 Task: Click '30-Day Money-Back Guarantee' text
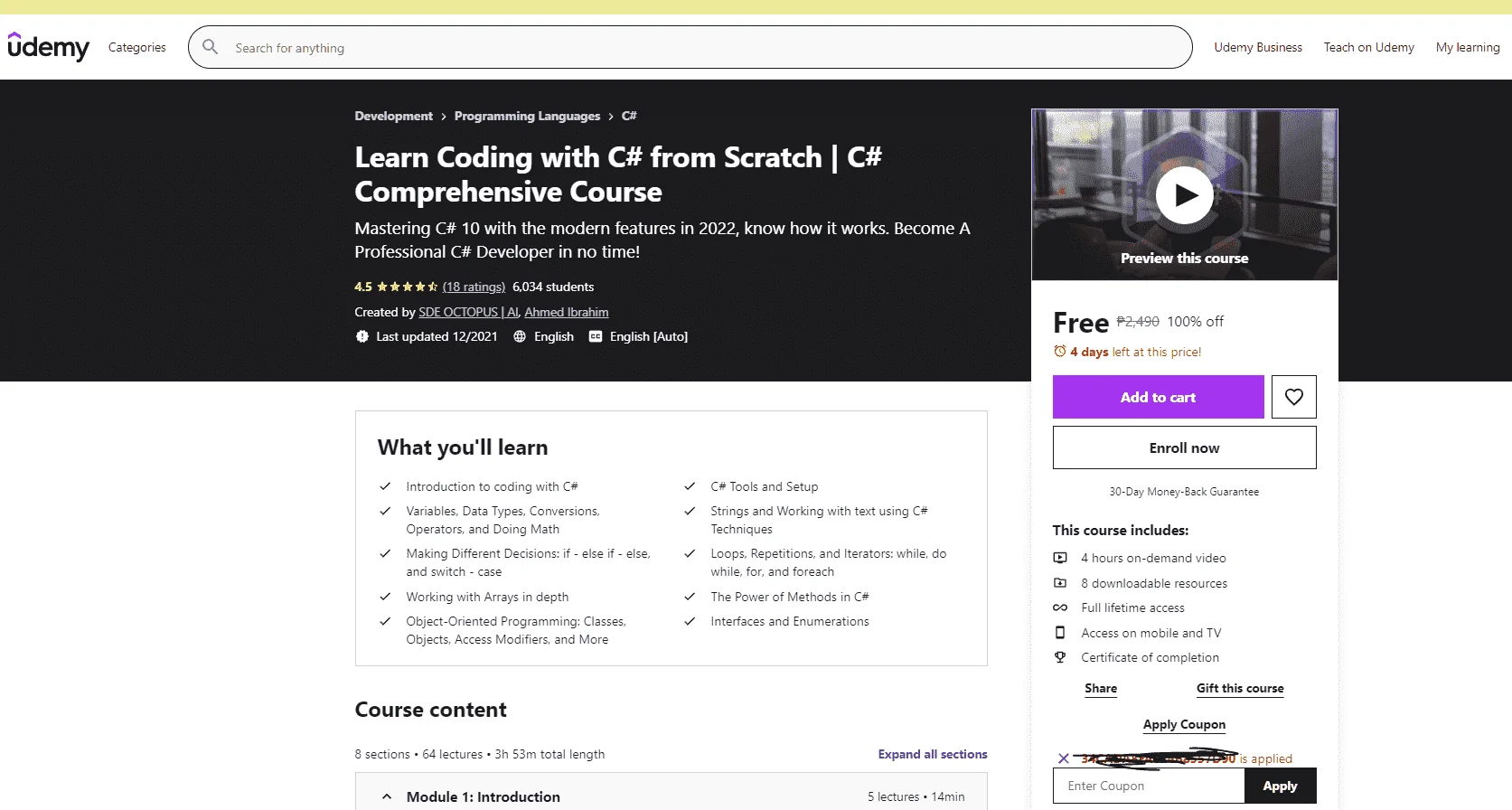click(x=1184, y=492)
